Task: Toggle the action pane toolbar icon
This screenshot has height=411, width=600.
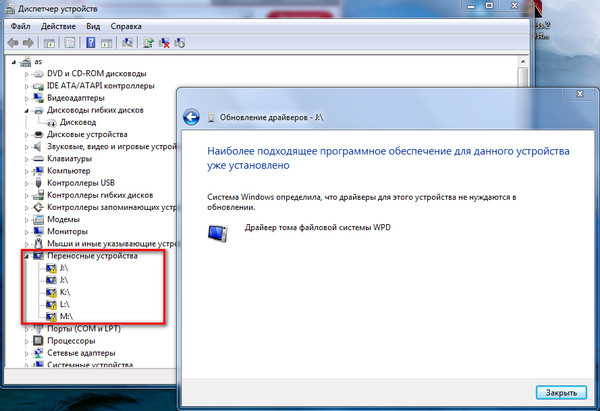Action: (106, 43)
